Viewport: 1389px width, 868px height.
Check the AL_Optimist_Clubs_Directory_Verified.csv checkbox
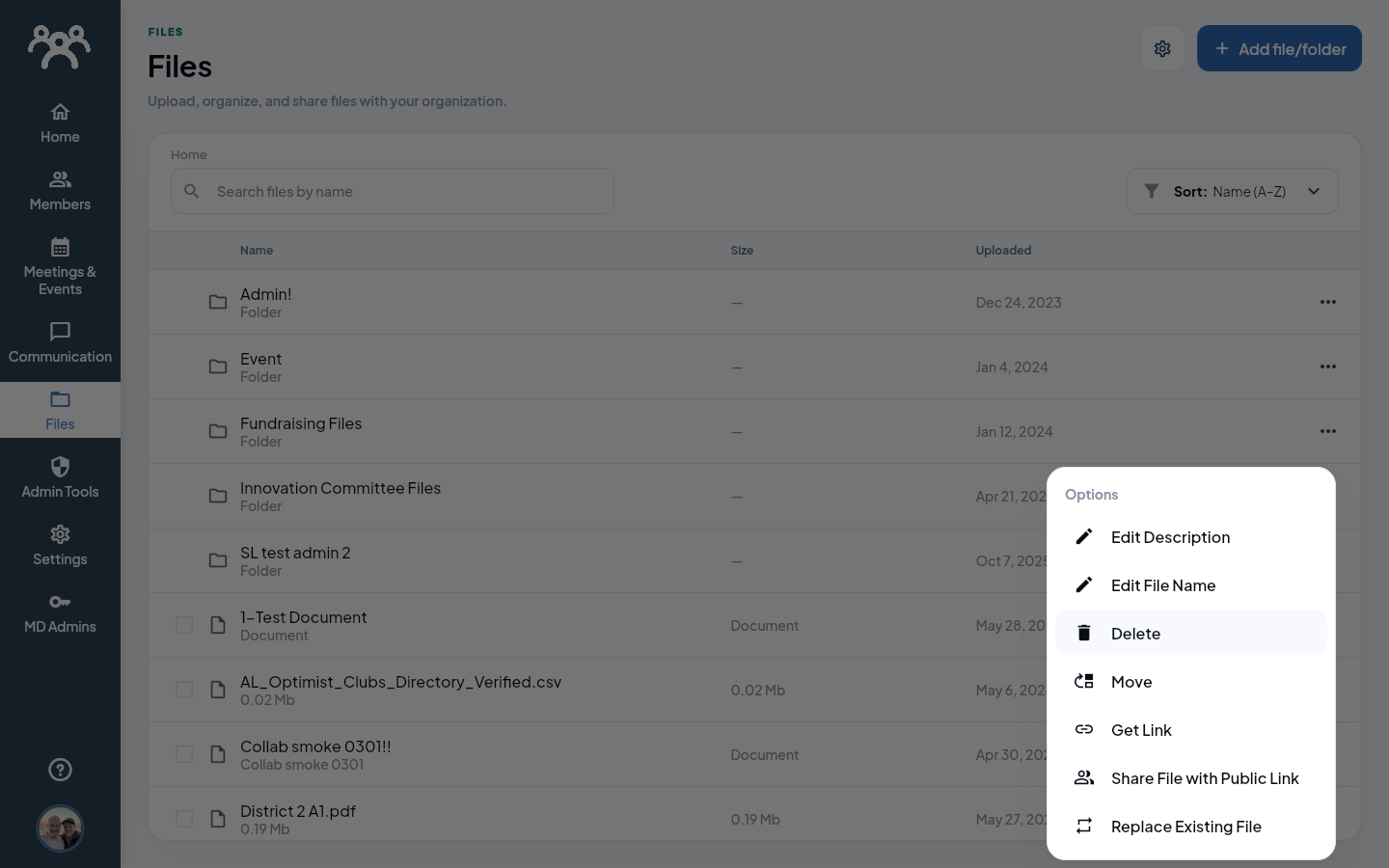184,690
